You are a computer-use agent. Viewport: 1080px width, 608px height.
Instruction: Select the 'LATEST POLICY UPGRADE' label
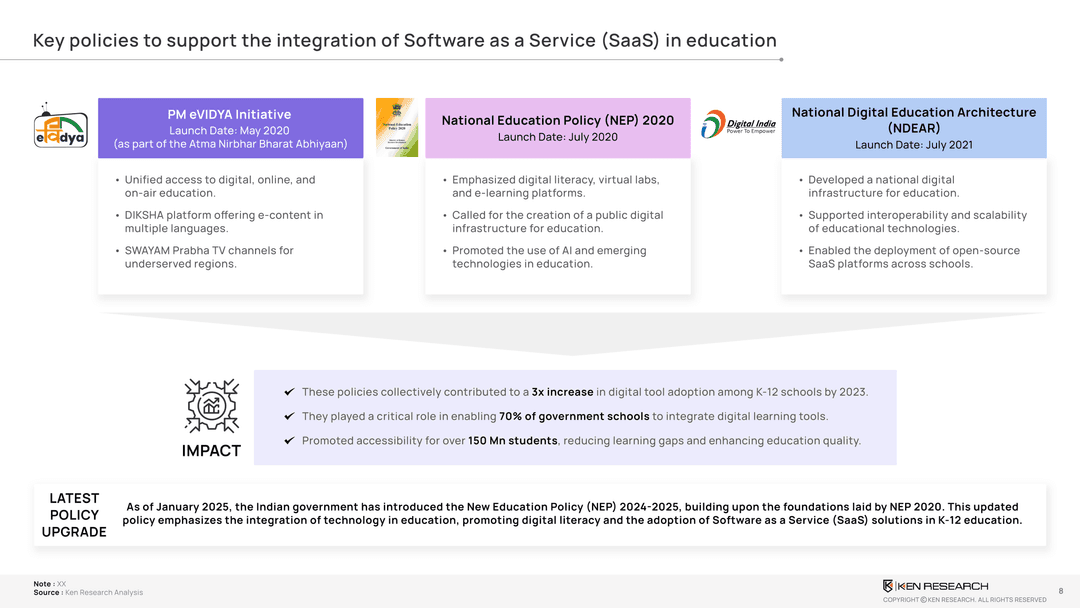(74, 515)
